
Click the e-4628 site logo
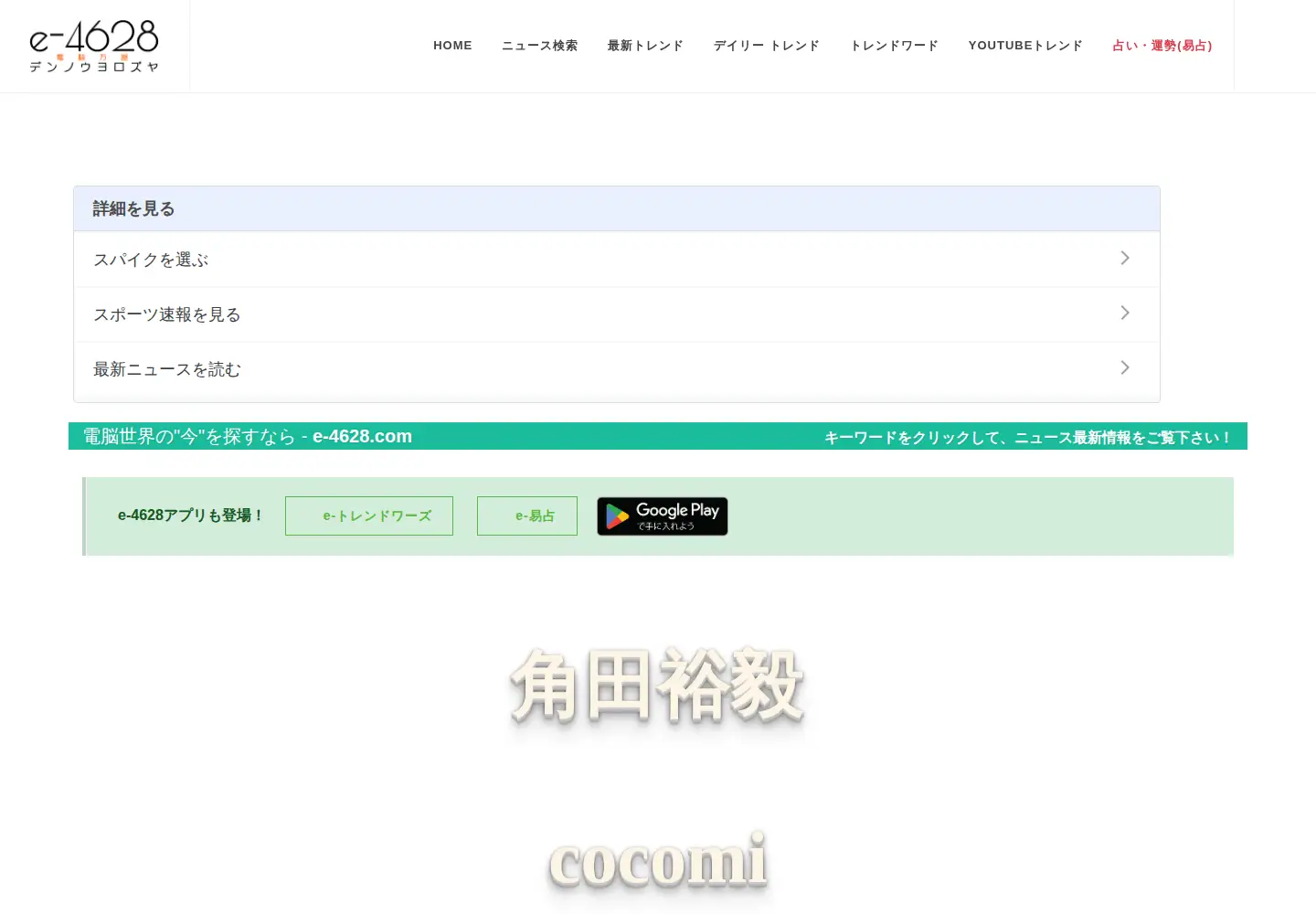pyautogui.click(x=94, y=46)
